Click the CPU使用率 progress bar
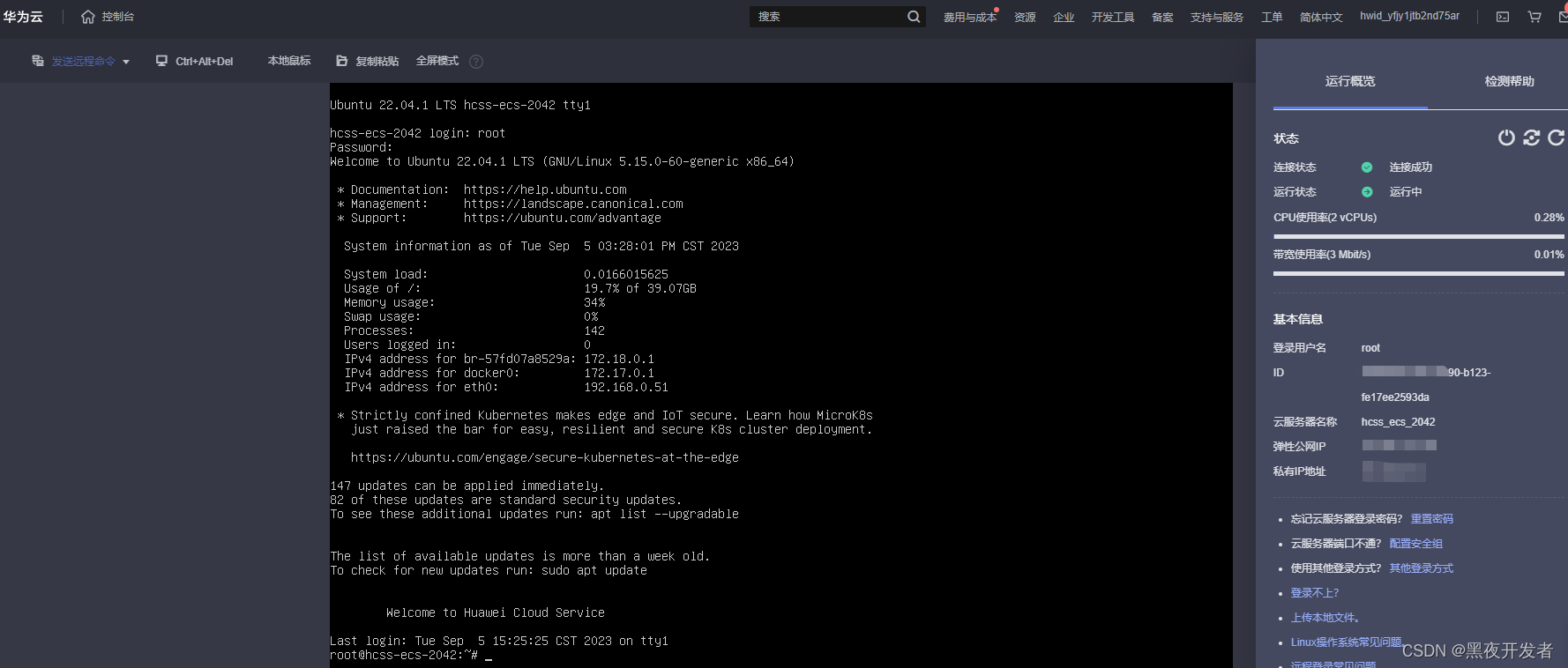Screen dimensions: 1568x668 (x=1419, y=236)
